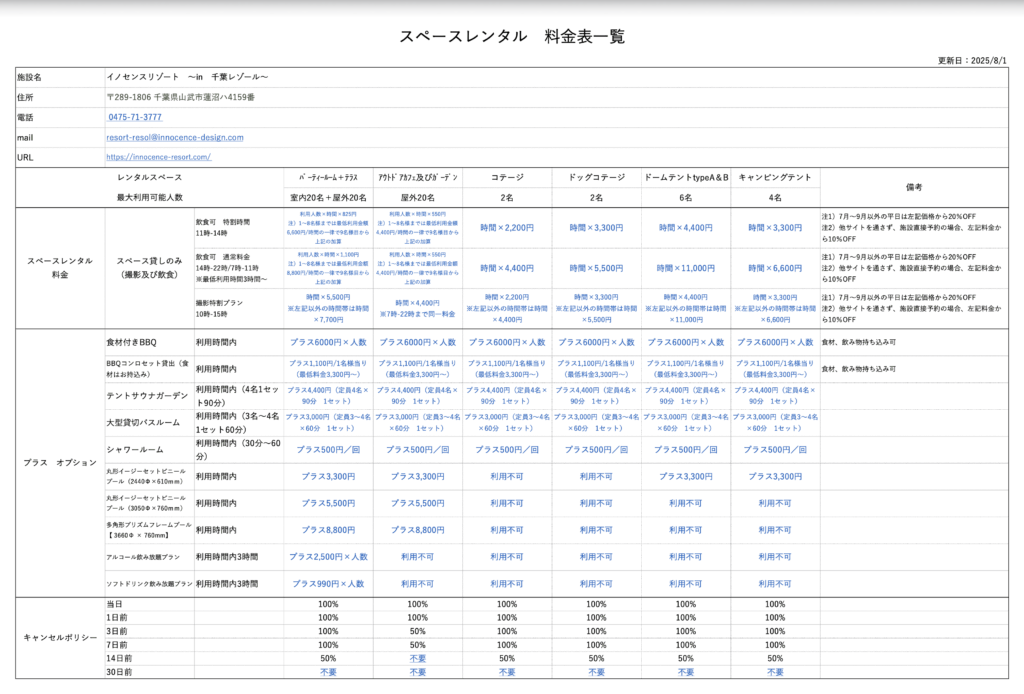
Task: Click the 時間×11,000円 price cell
Action: coord(685,268)
